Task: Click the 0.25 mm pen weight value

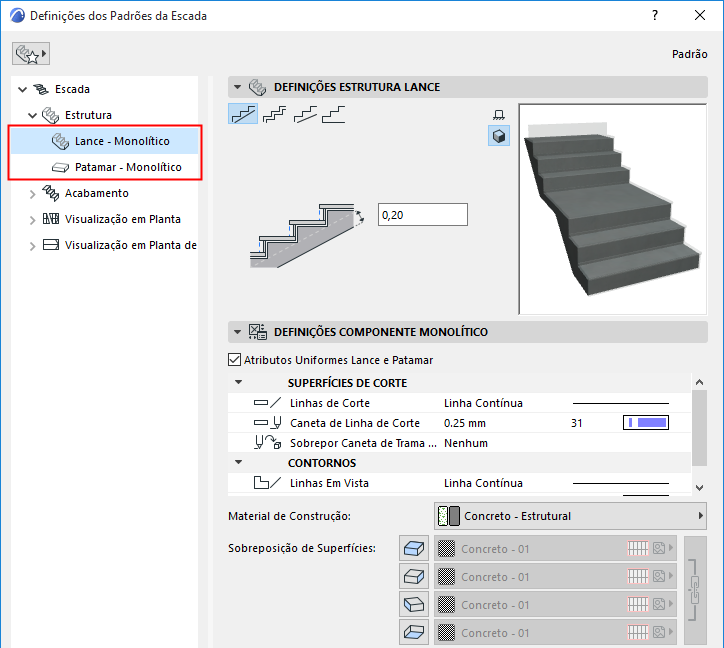Action: pos(465,423)
